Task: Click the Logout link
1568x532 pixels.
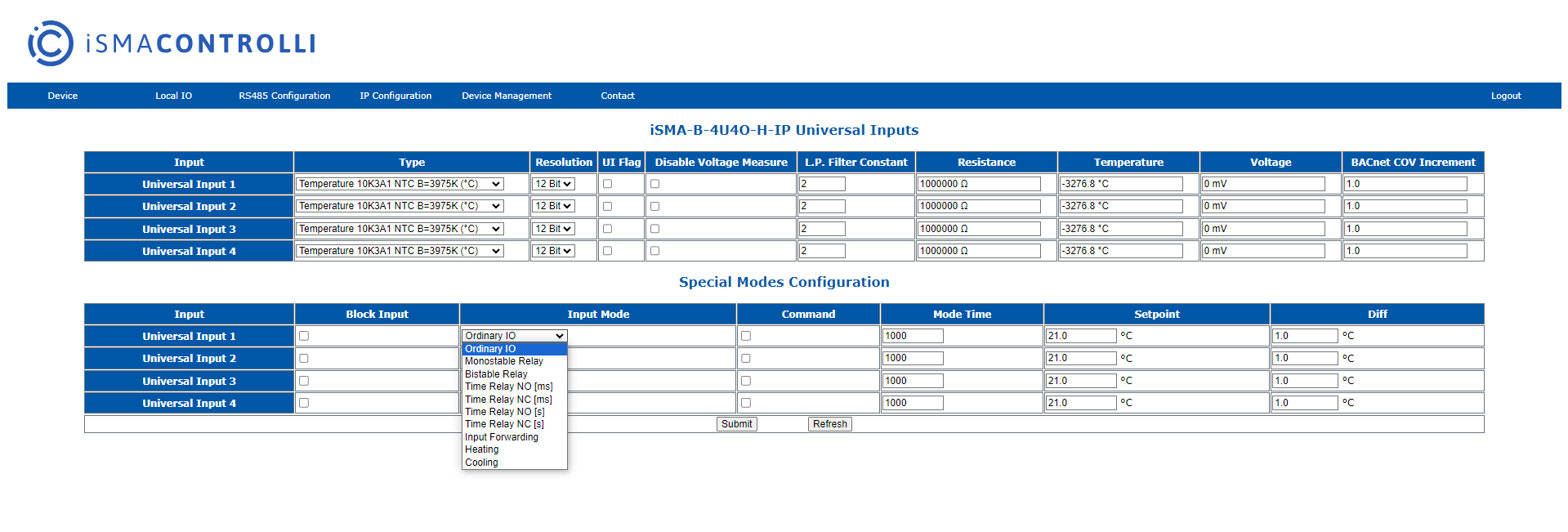Action: tap(1505, 96)
